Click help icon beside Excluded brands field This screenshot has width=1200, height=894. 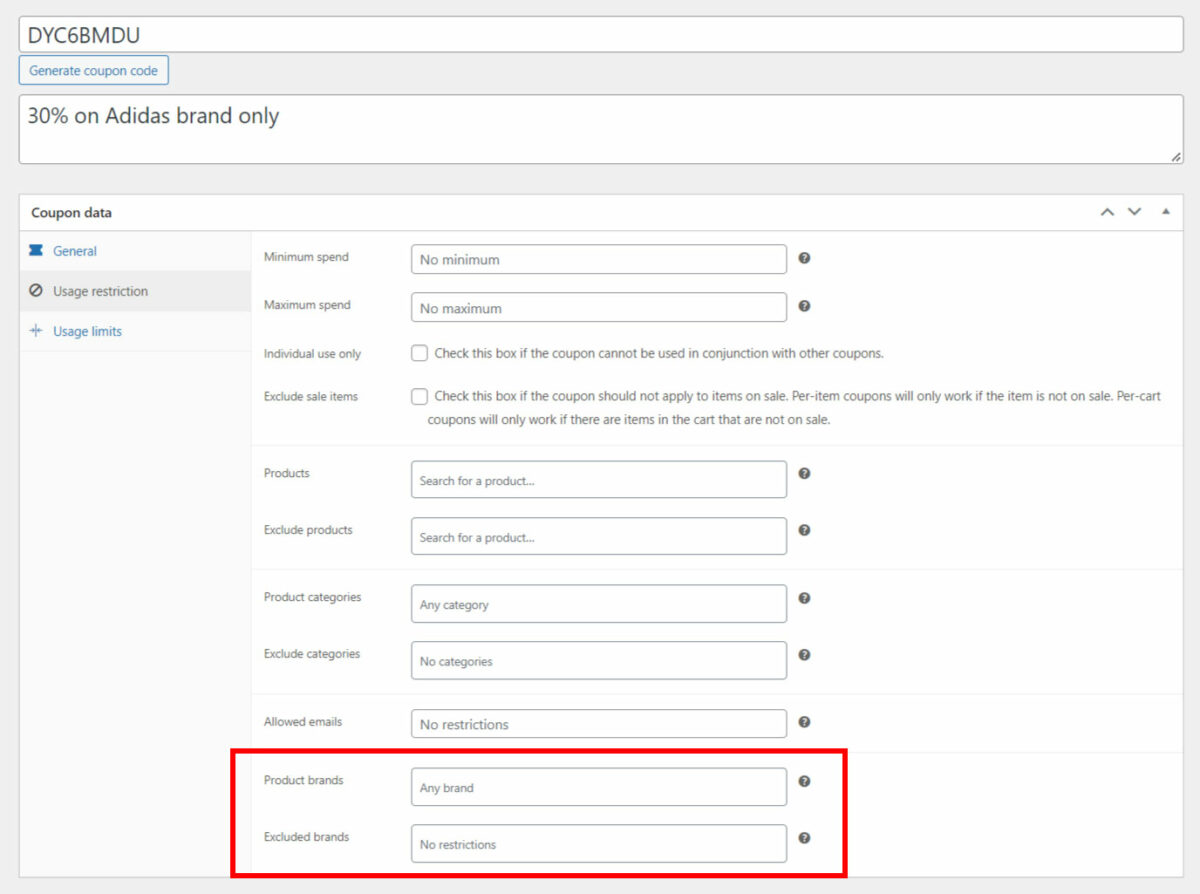(804, 838)
